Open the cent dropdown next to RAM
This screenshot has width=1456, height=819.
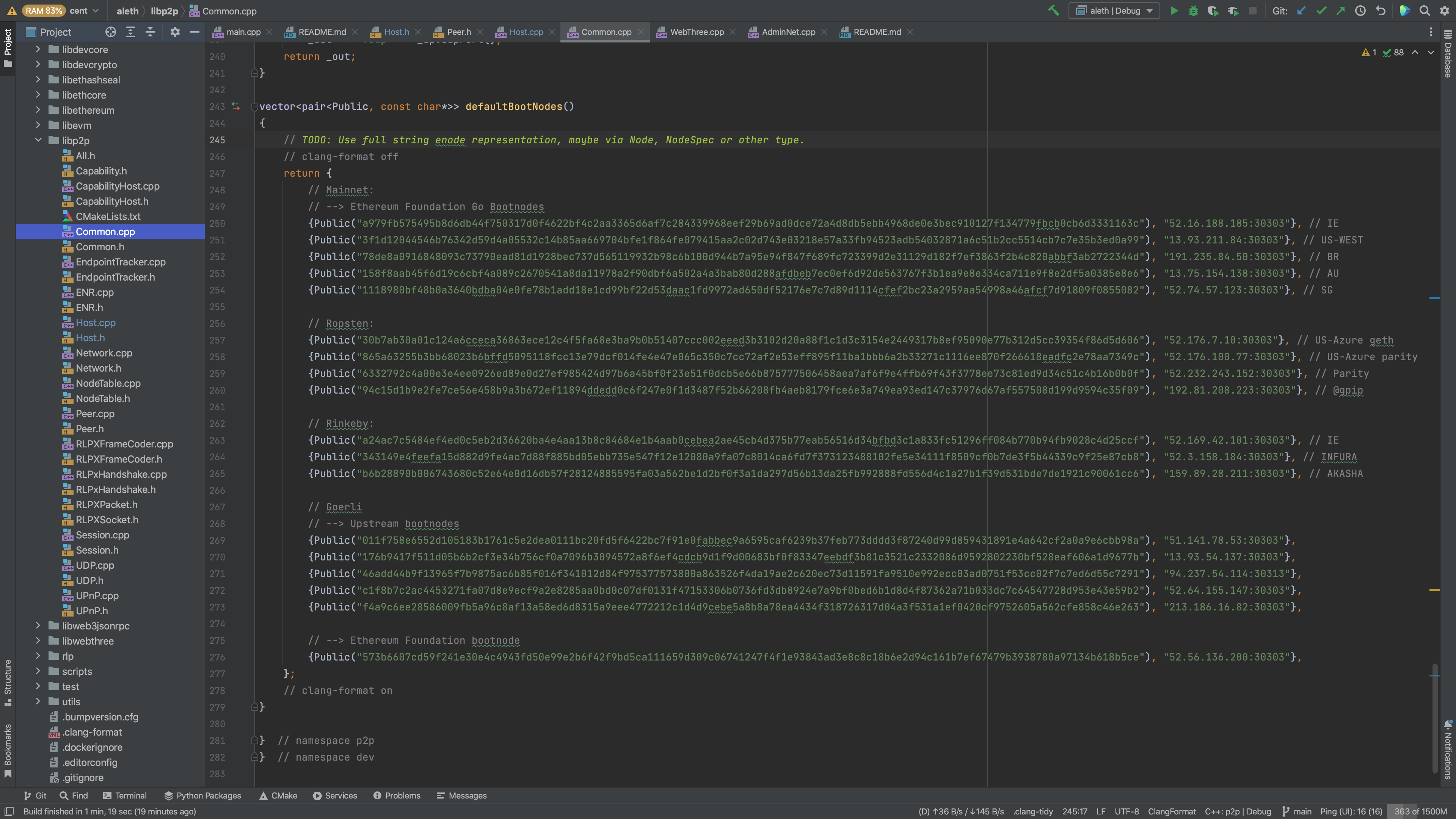[x=84, y=11]
